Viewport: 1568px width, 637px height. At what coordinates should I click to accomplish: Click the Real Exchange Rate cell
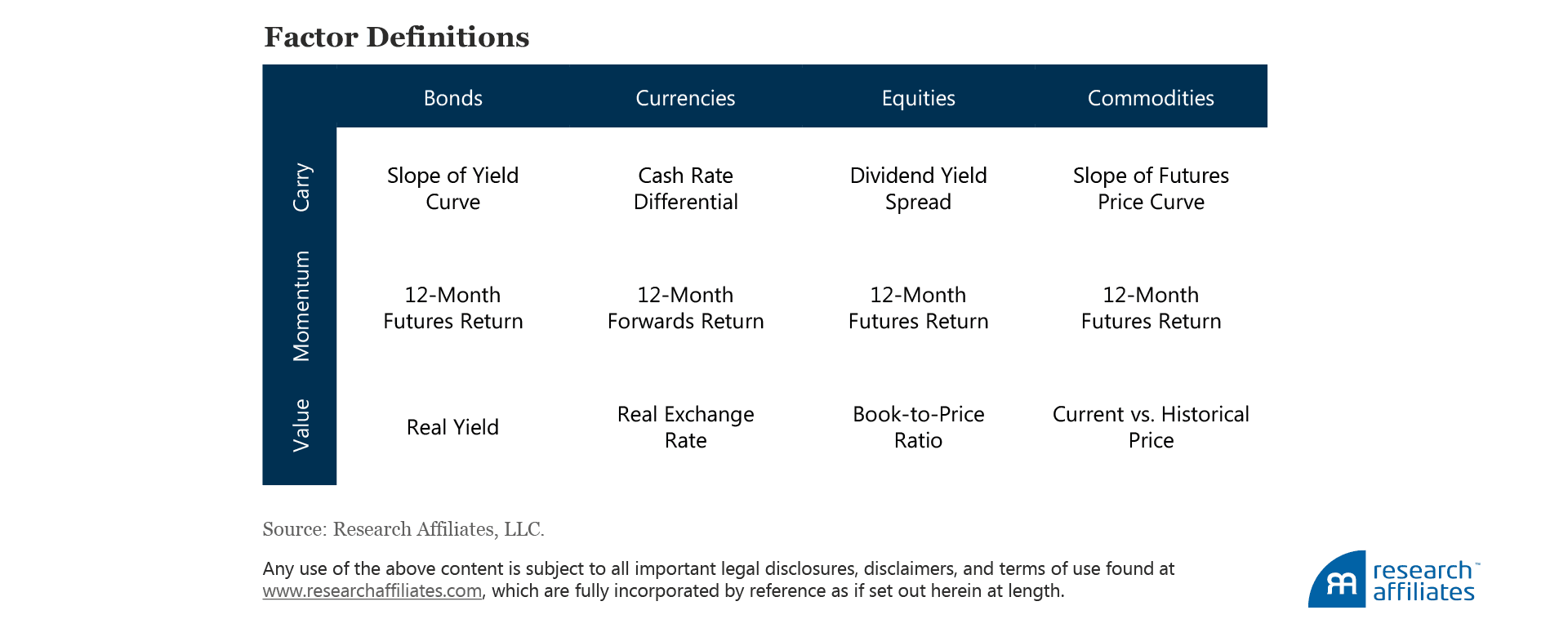click(685, 427)
